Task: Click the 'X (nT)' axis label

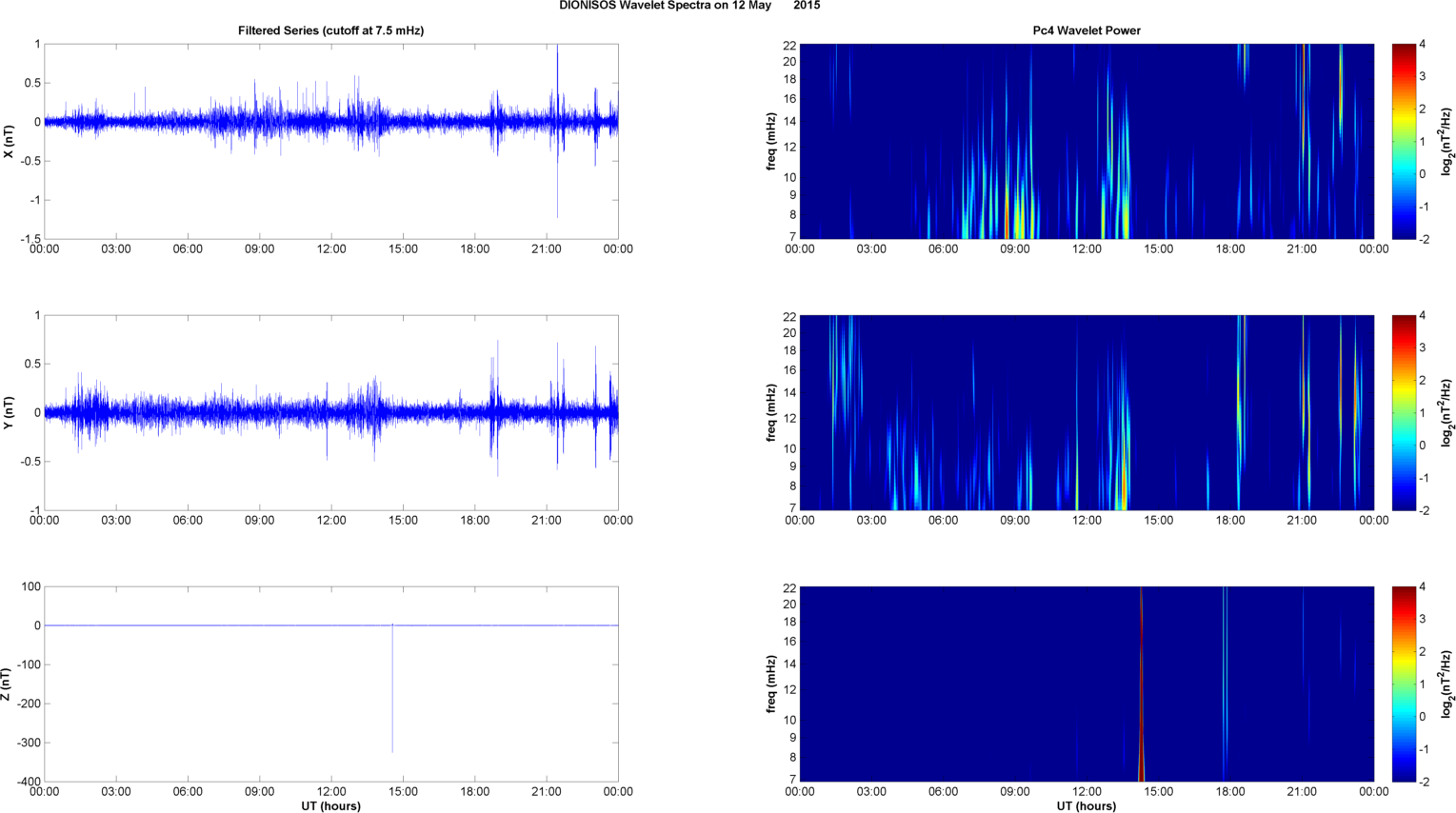Action: pos(9,142)
